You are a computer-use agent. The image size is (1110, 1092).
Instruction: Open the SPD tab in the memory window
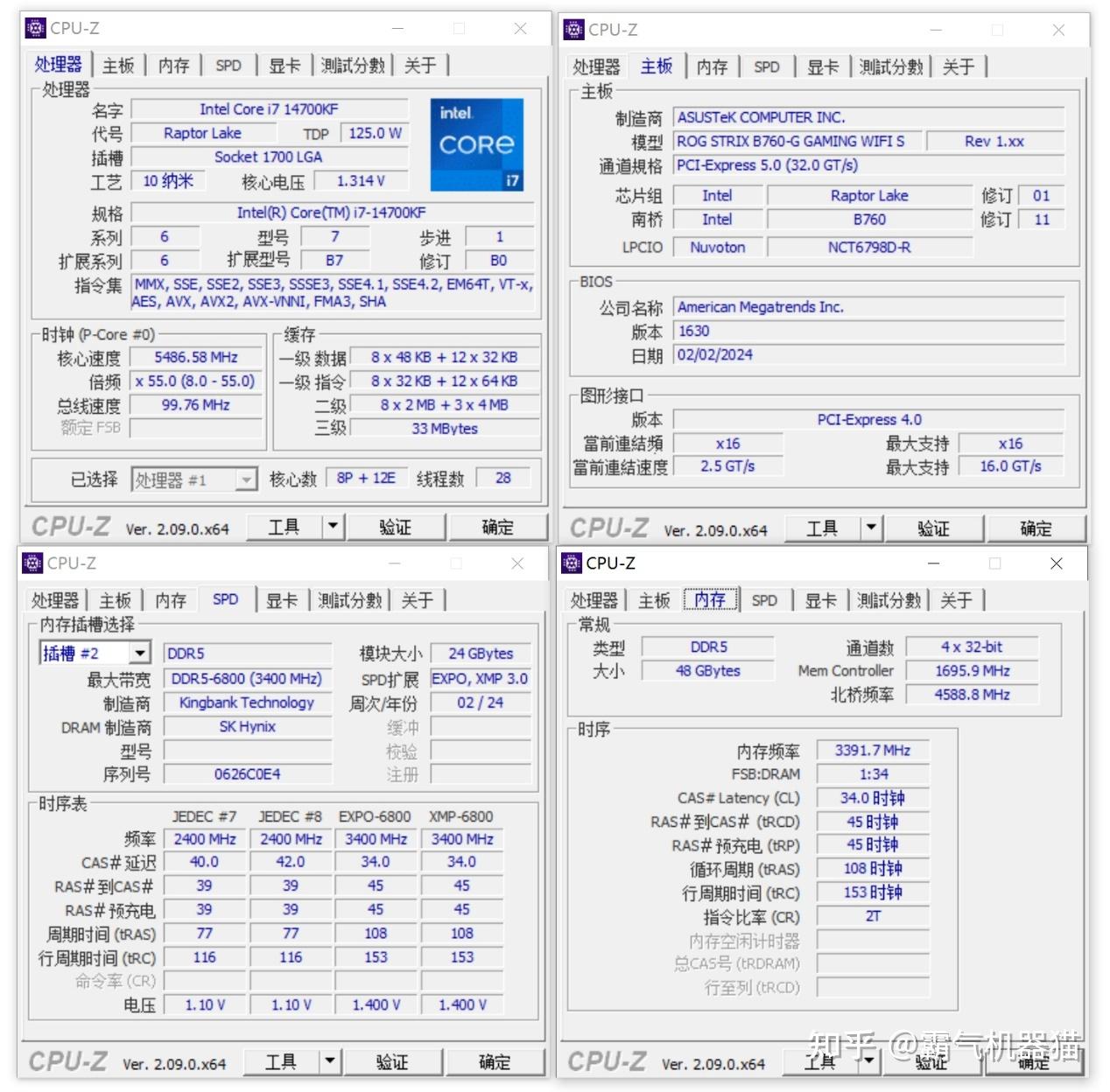tap(764, 599)
